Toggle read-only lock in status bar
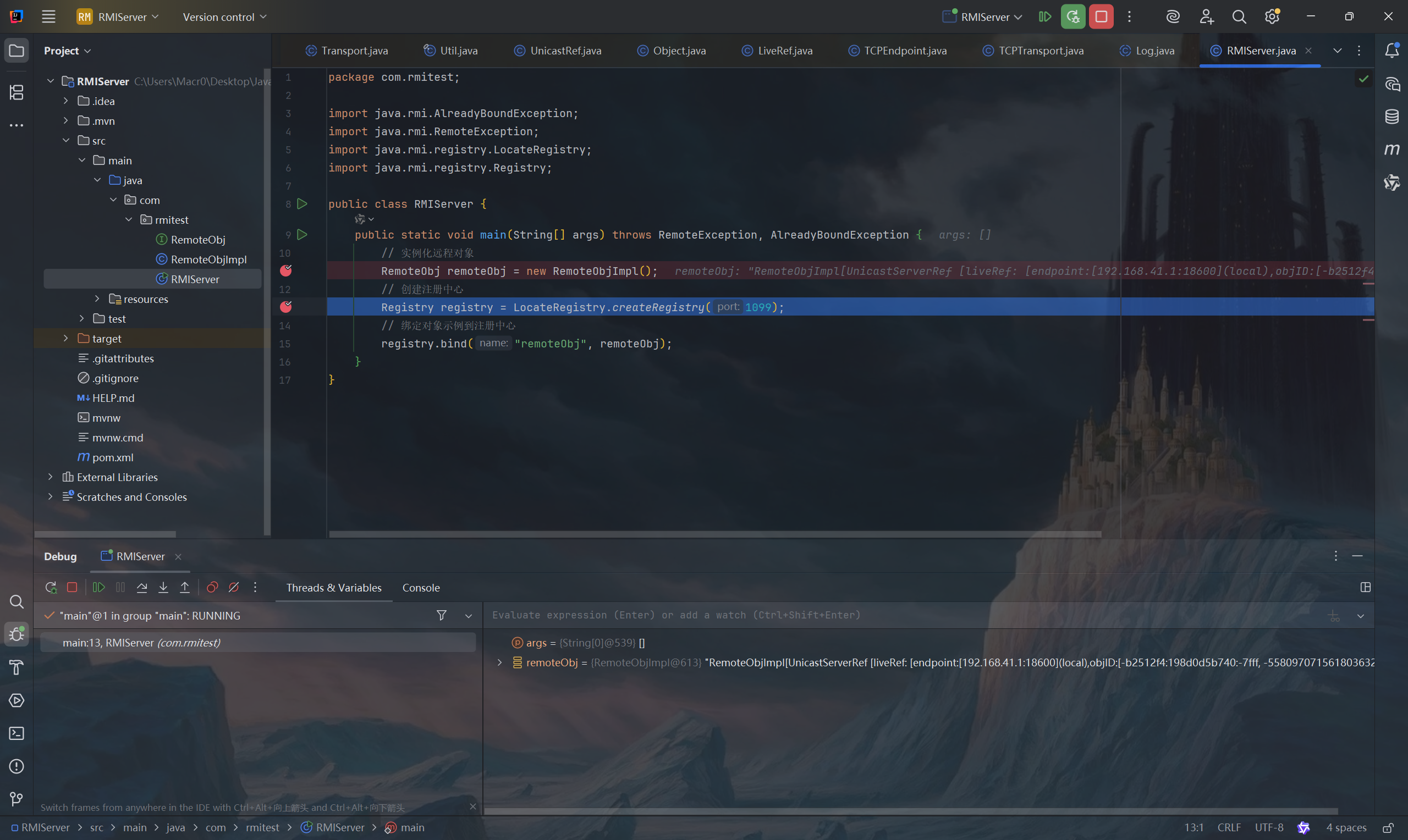 tap(1388, 827)
